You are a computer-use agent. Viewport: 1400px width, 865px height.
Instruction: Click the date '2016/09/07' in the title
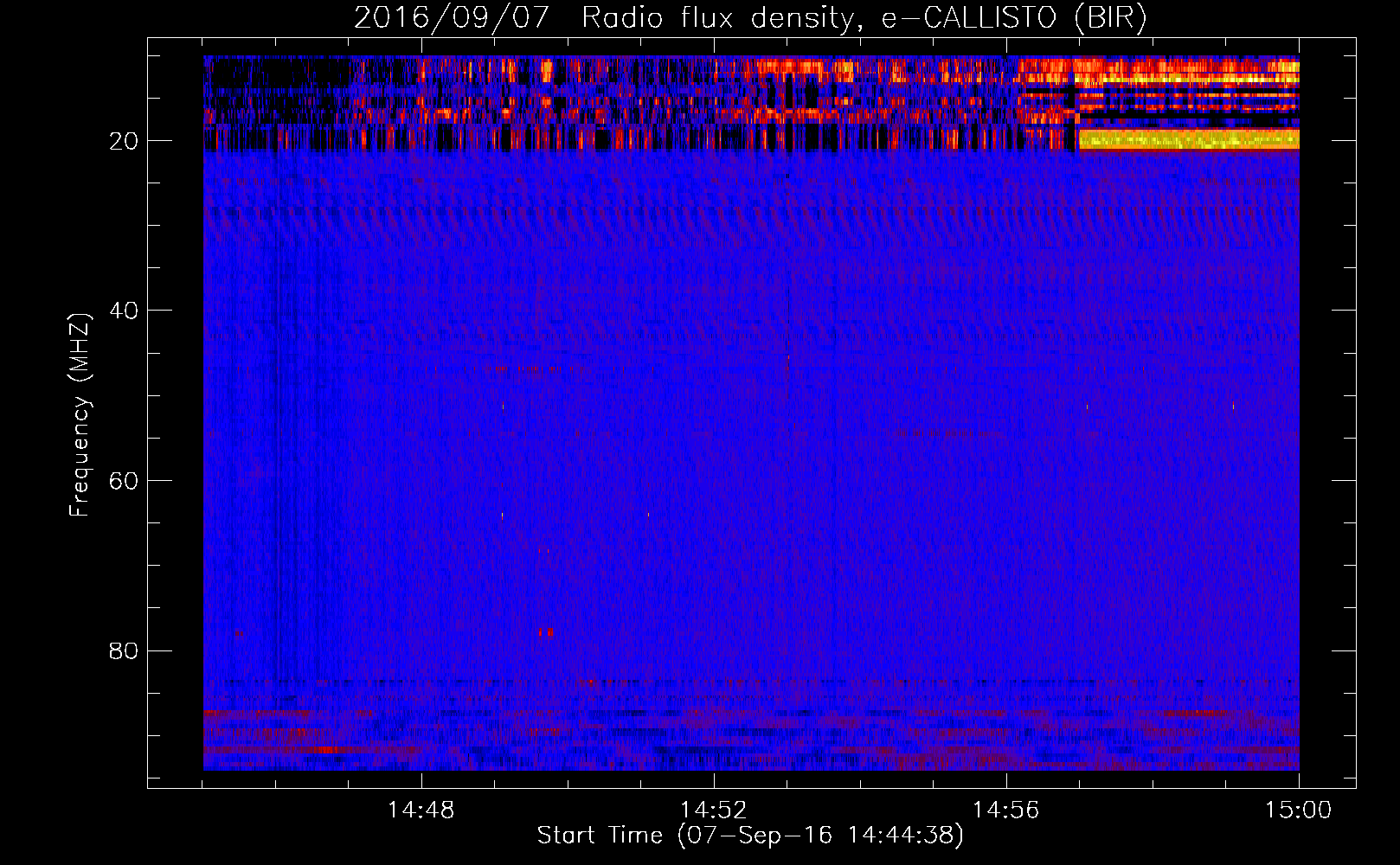click(x=451, y=18)
